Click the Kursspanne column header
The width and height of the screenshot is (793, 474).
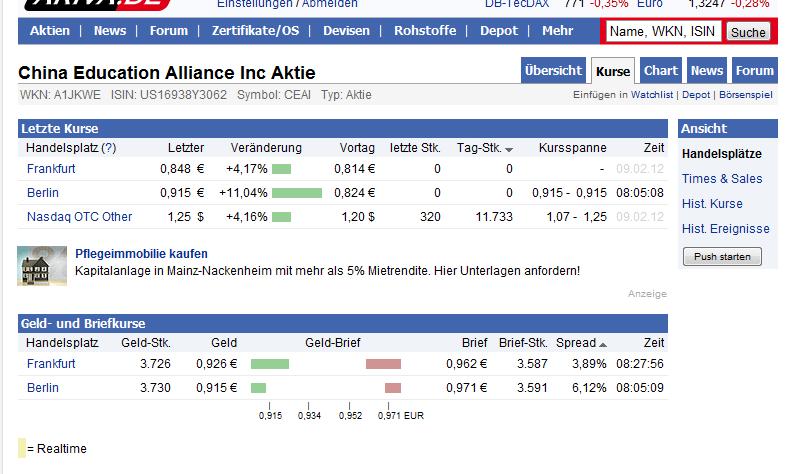click(x=572, y=148)
